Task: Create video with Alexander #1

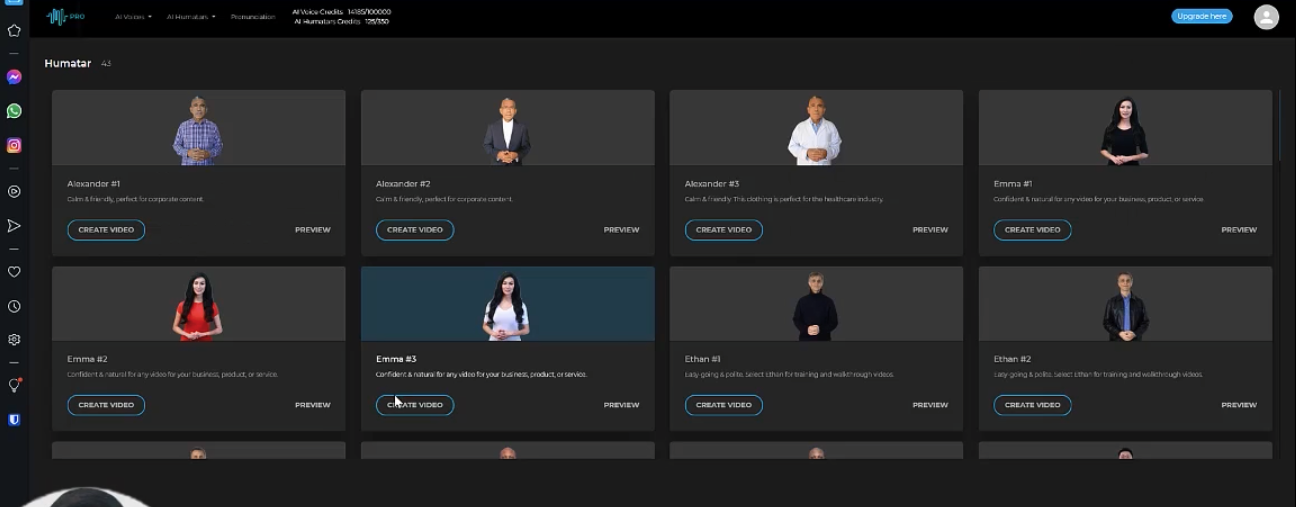Action: click(106, 230)
